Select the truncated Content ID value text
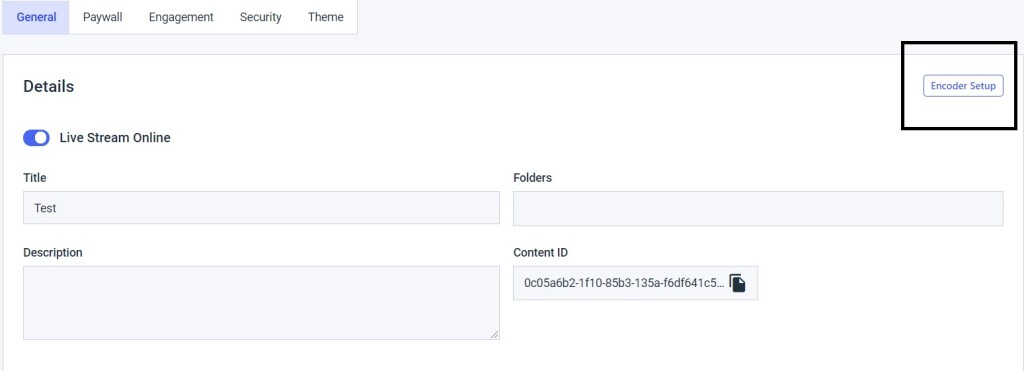1024x371 pixels. point(624,283)
